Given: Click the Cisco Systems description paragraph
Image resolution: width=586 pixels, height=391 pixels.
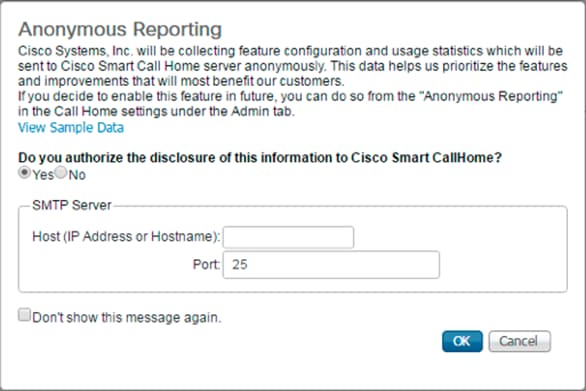Looking at the screenshot, I should (x=293, y=66).
